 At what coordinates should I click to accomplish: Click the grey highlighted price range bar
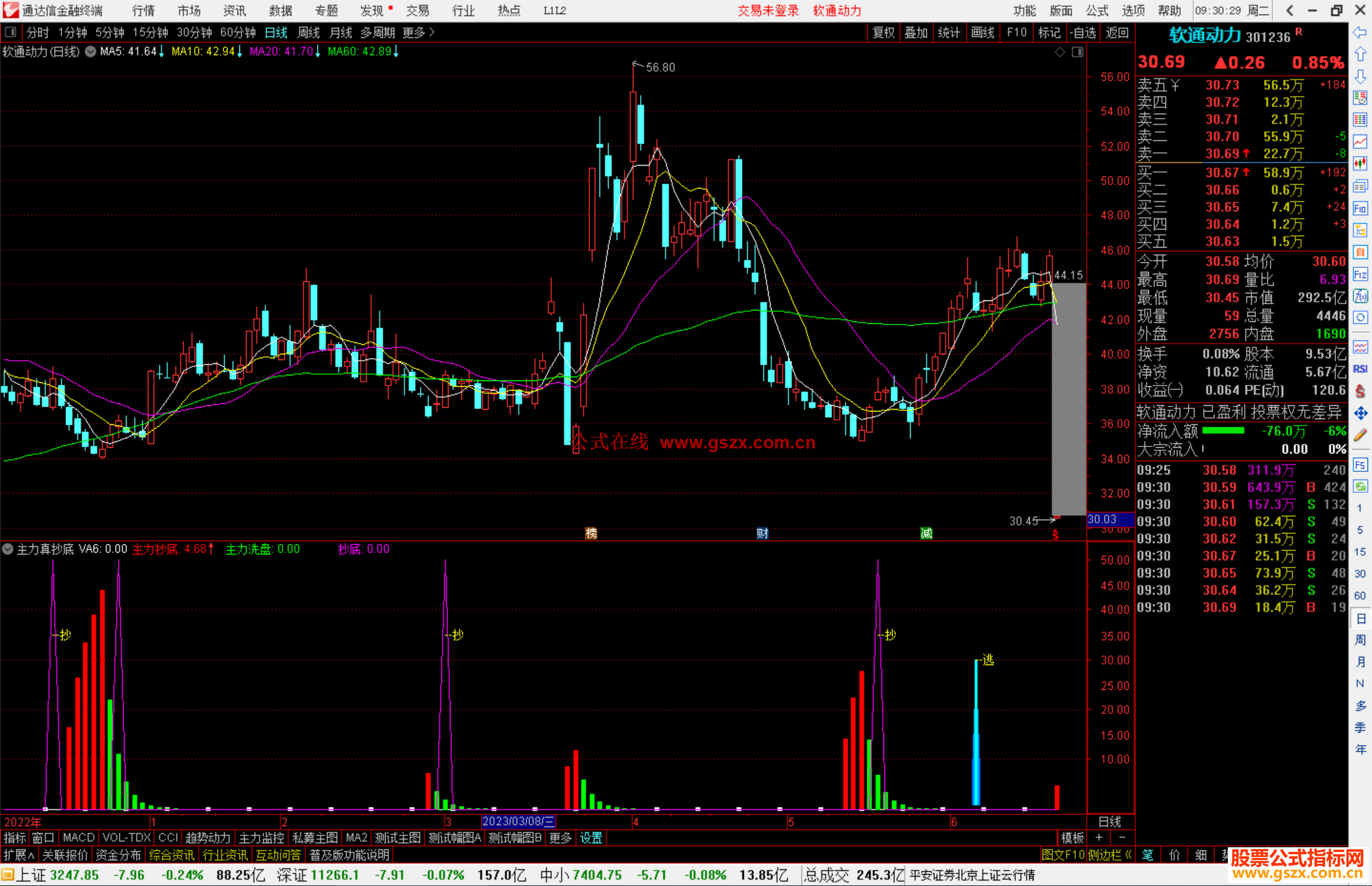(1068, 398)
